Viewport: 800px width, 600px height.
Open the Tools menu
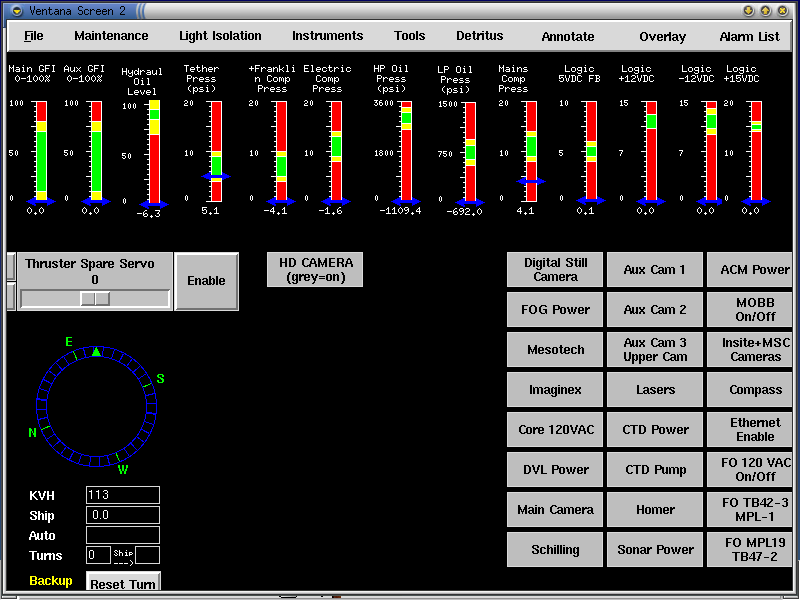(409, 36)
